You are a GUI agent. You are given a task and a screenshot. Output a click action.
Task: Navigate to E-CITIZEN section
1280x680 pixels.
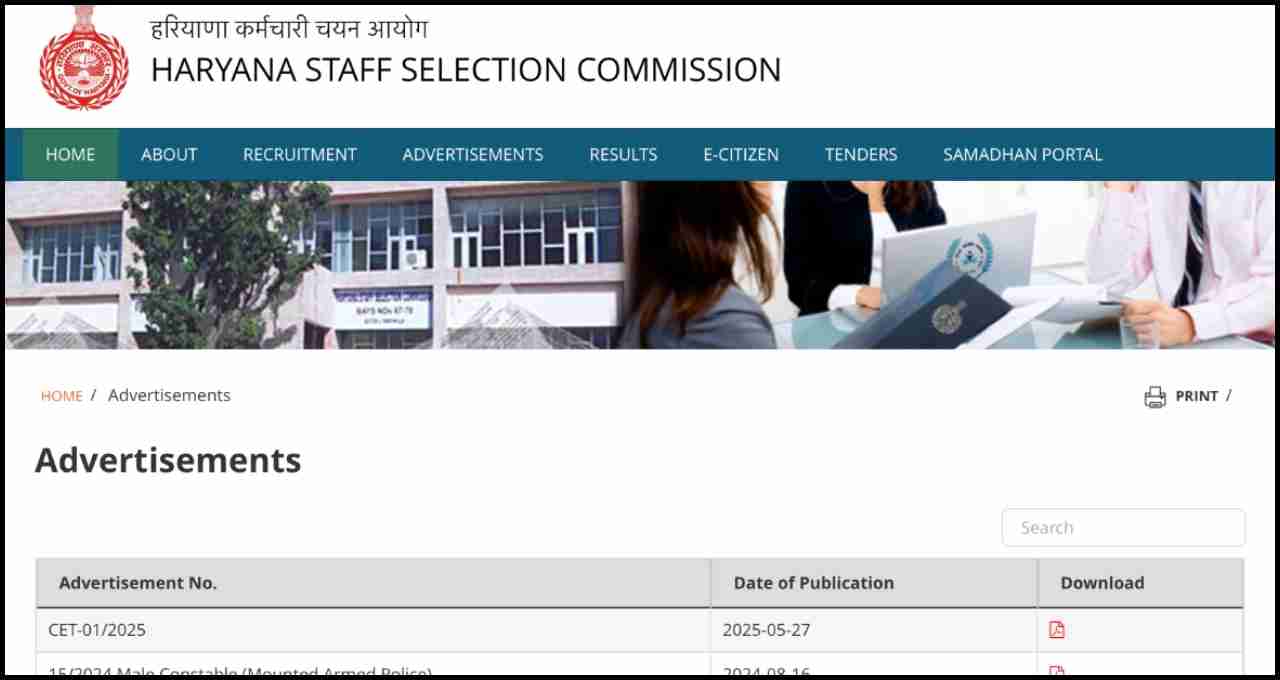point(741,154)
